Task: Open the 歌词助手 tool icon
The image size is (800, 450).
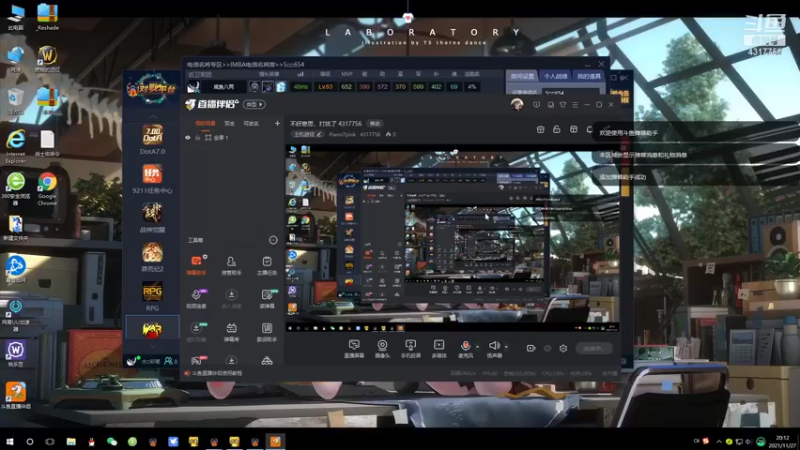Action: (266, 332)
